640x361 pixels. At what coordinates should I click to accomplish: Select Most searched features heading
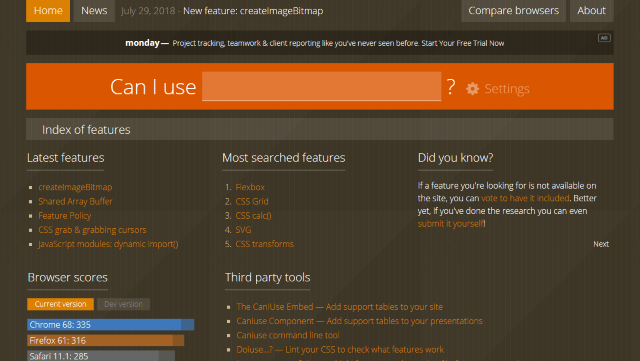tap(284, 158)
